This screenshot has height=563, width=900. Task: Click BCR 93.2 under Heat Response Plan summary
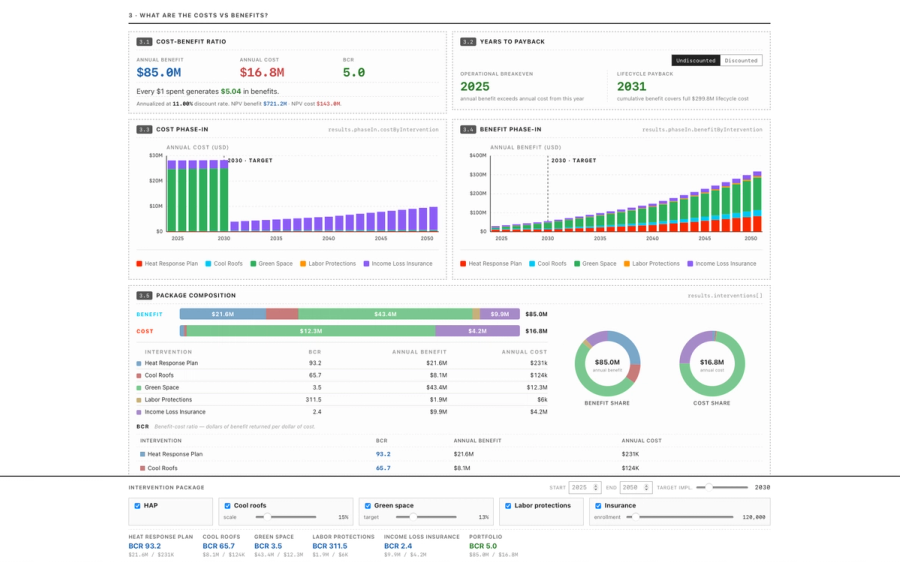[145, 546]
